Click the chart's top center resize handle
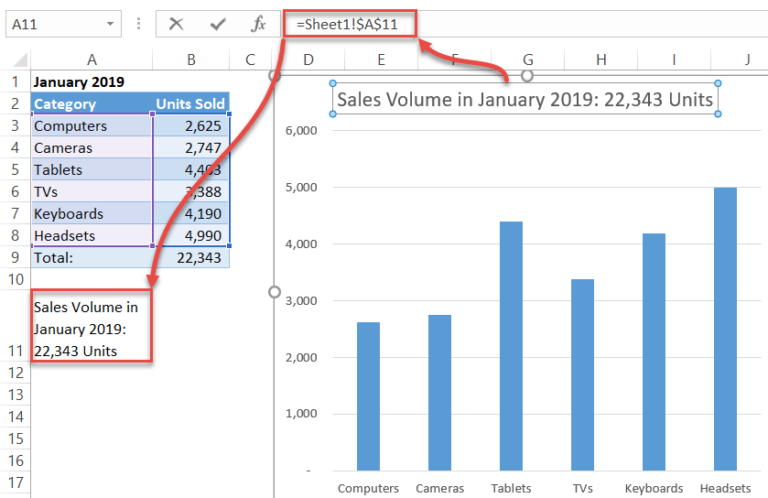The image size is (768, 498). pos(527,76)
